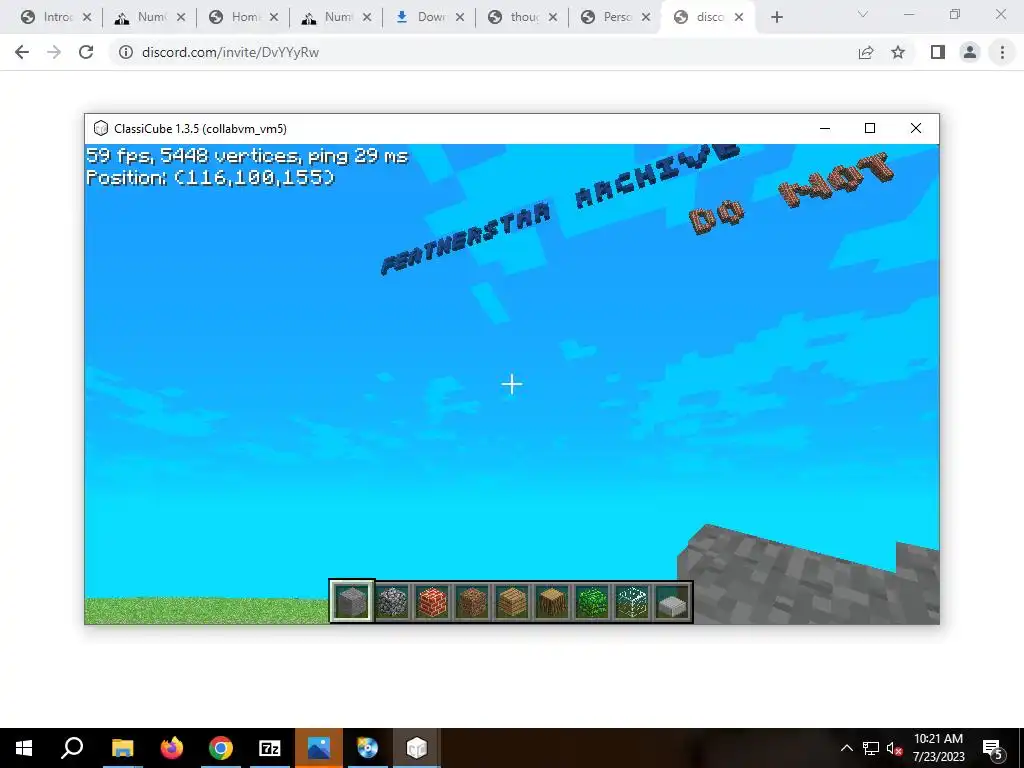Select the cobblestone block in the hotbar

pyautogui.click(x=392, y=601)
